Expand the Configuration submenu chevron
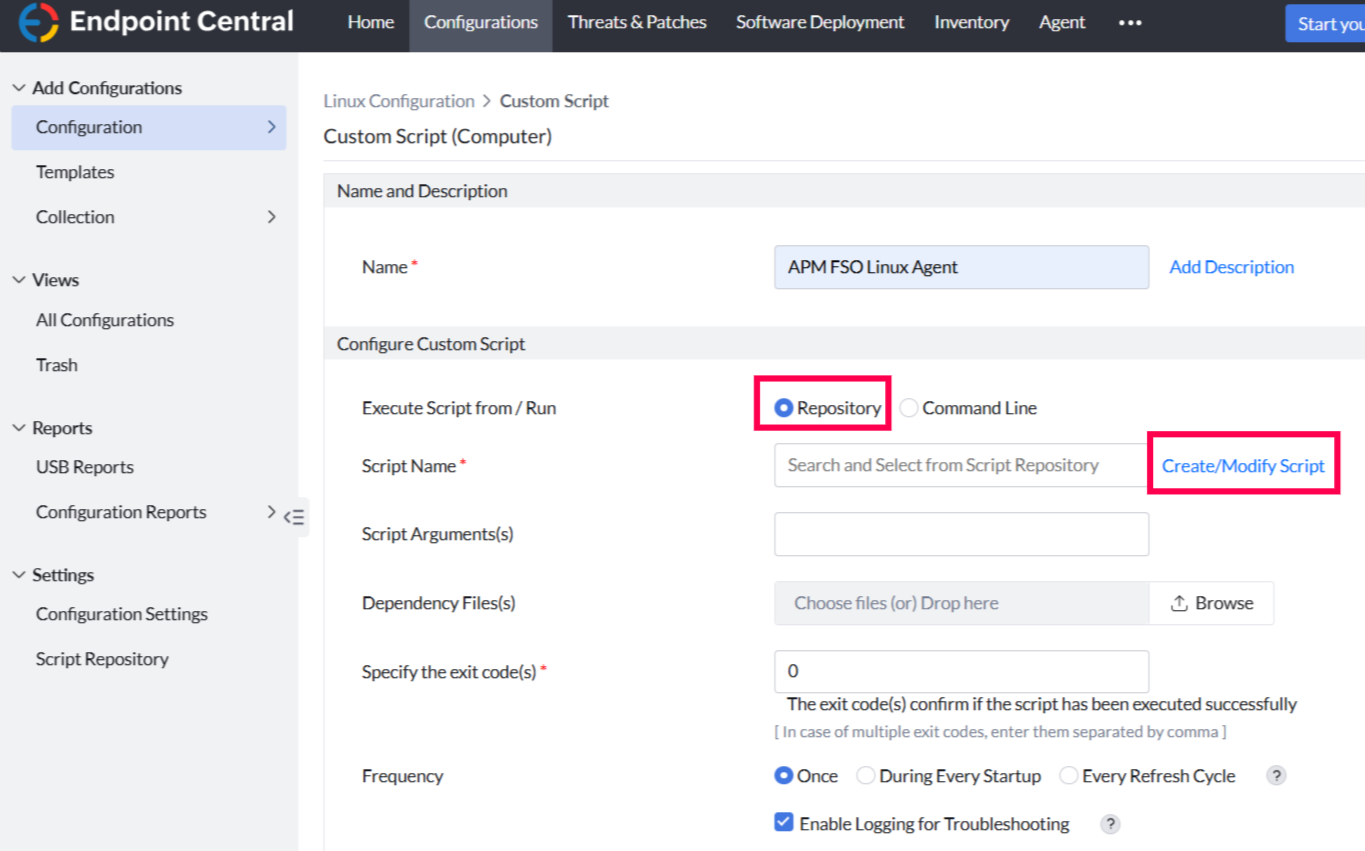This screenshot has height=851, width=1365. 271,127
